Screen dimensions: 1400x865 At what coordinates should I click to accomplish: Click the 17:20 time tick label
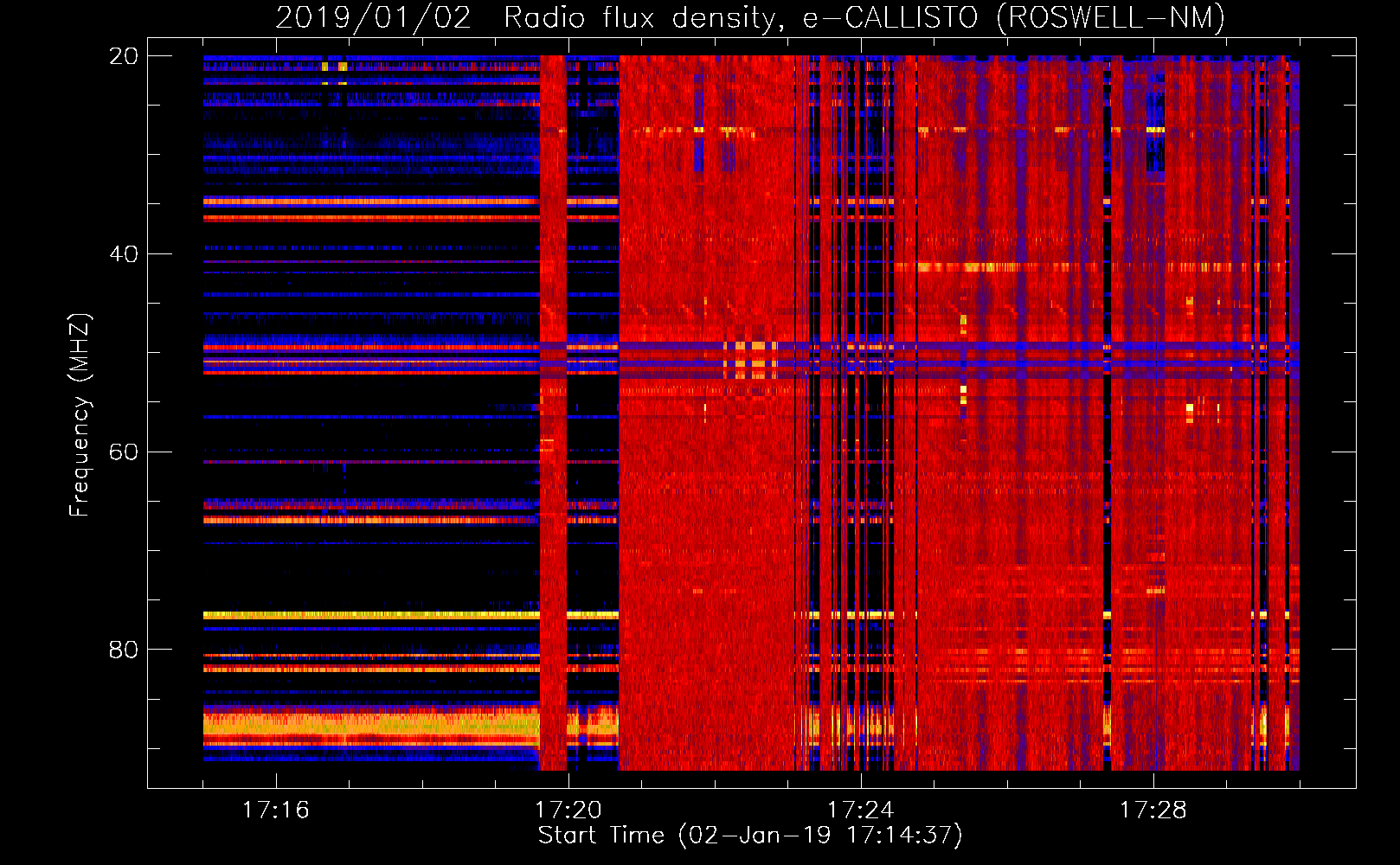coord(568,810)
